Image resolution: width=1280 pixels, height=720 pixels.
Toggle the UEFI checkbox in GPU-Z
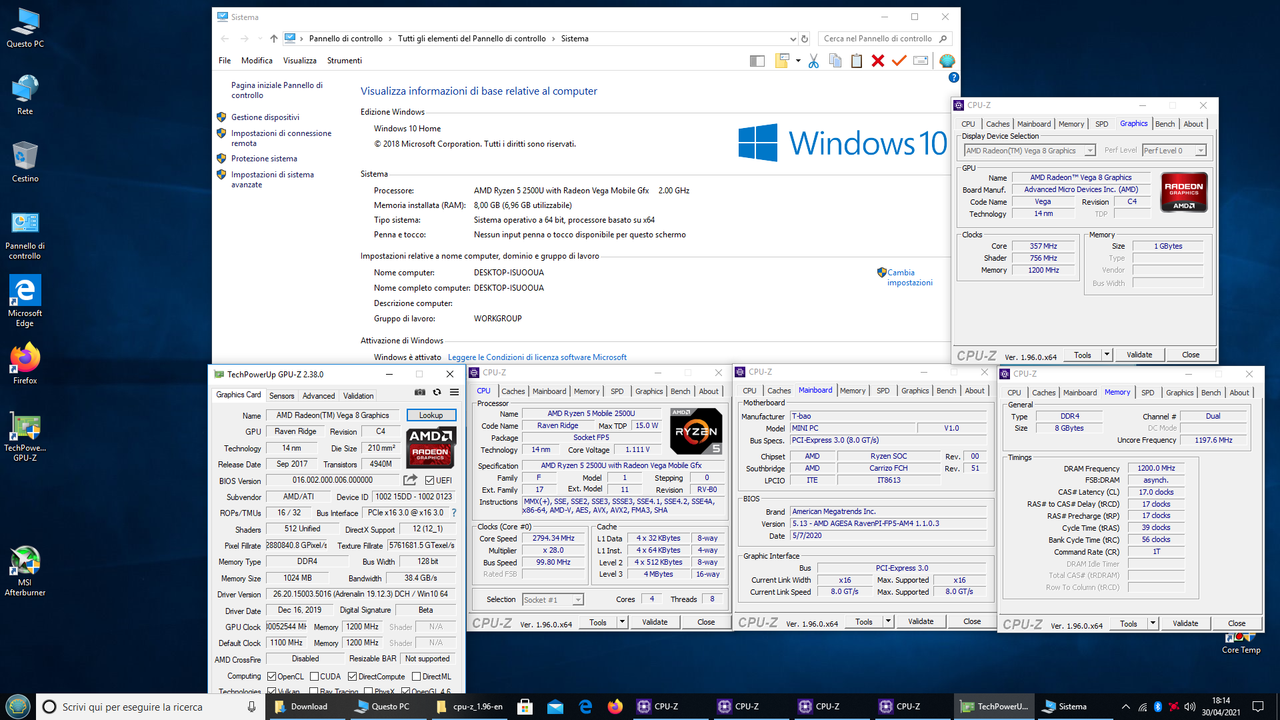pos(430,481)
